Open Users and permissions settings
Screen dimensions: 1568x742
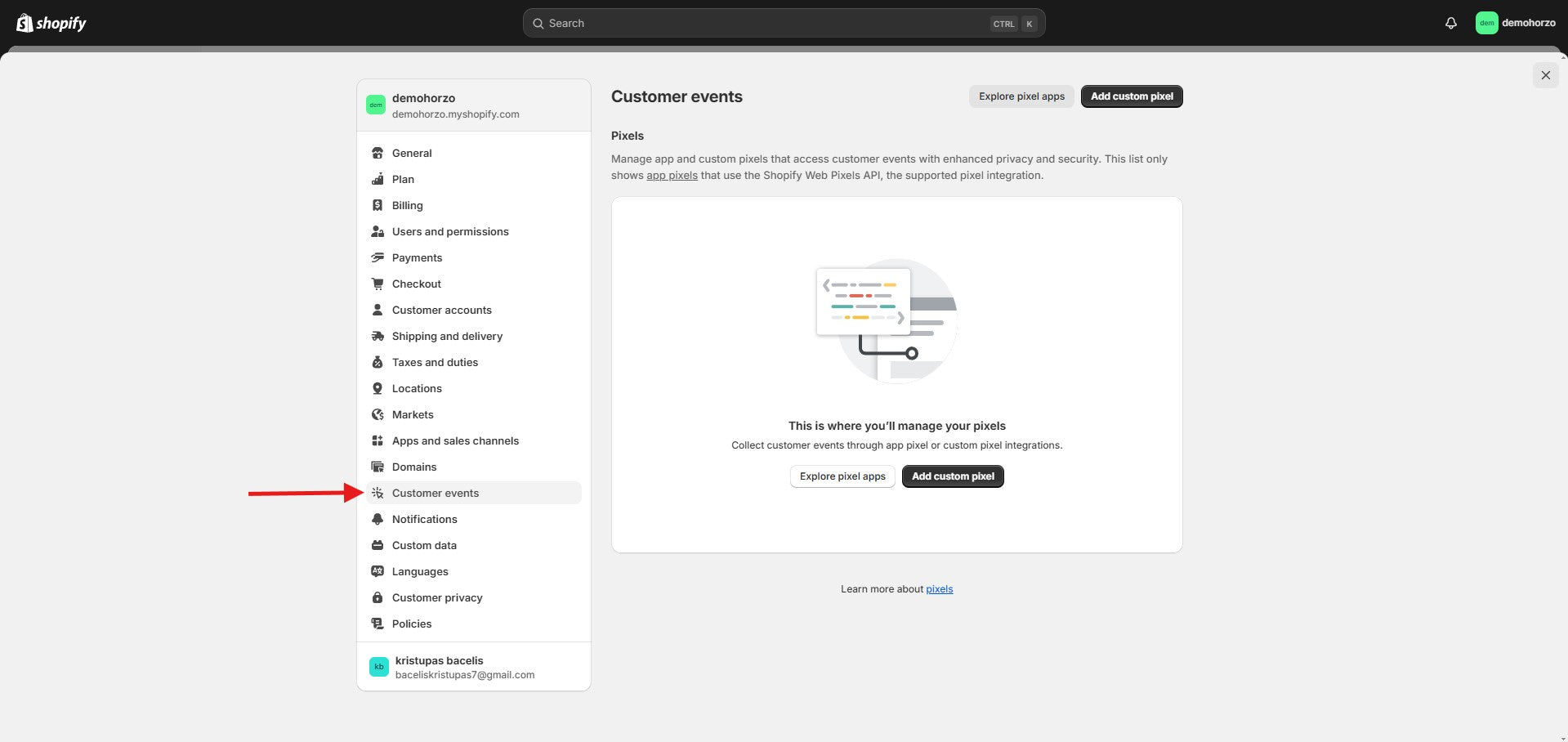[449, 231]
